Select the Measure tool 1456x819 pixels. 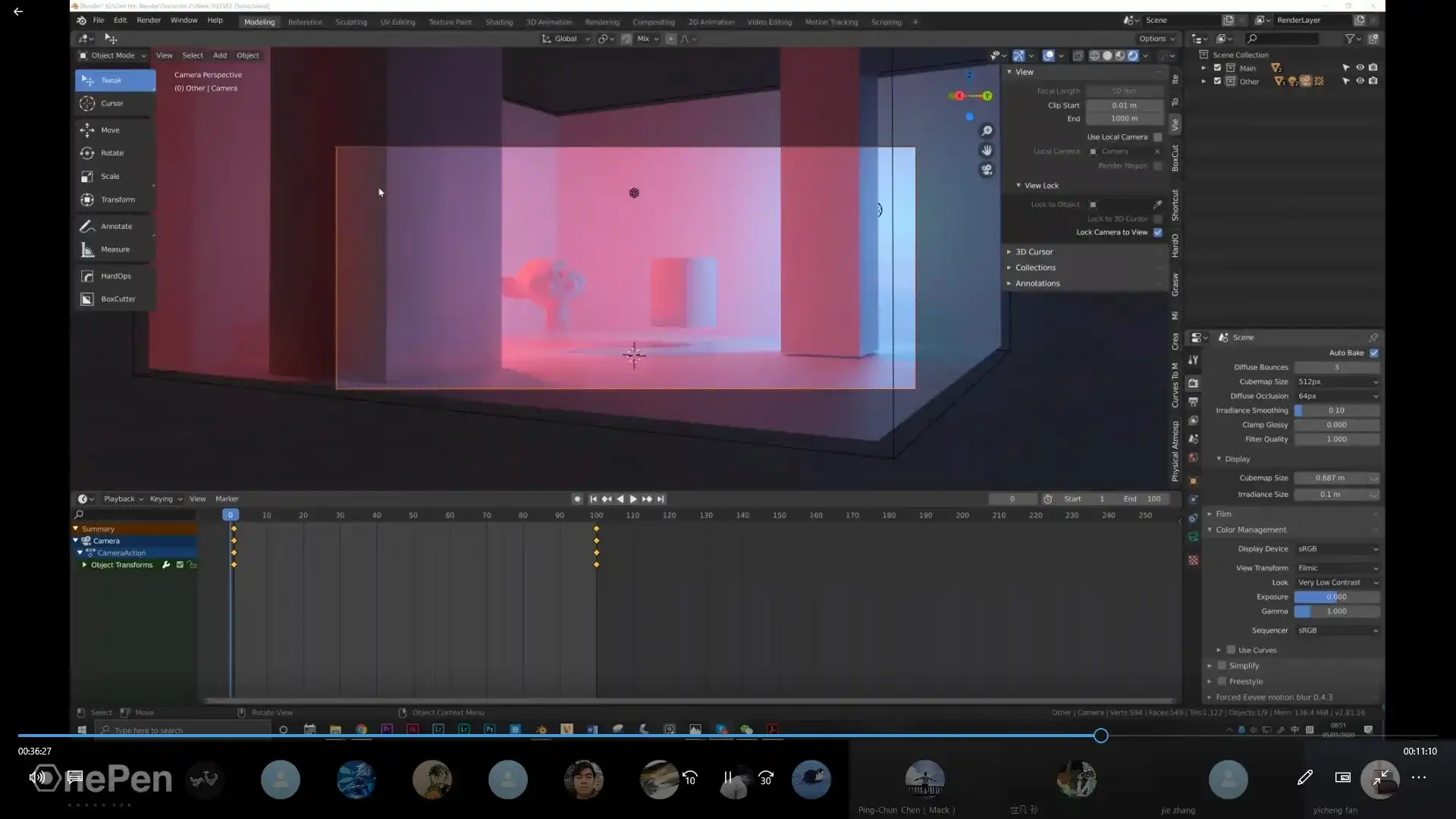(x=115, y=249)
